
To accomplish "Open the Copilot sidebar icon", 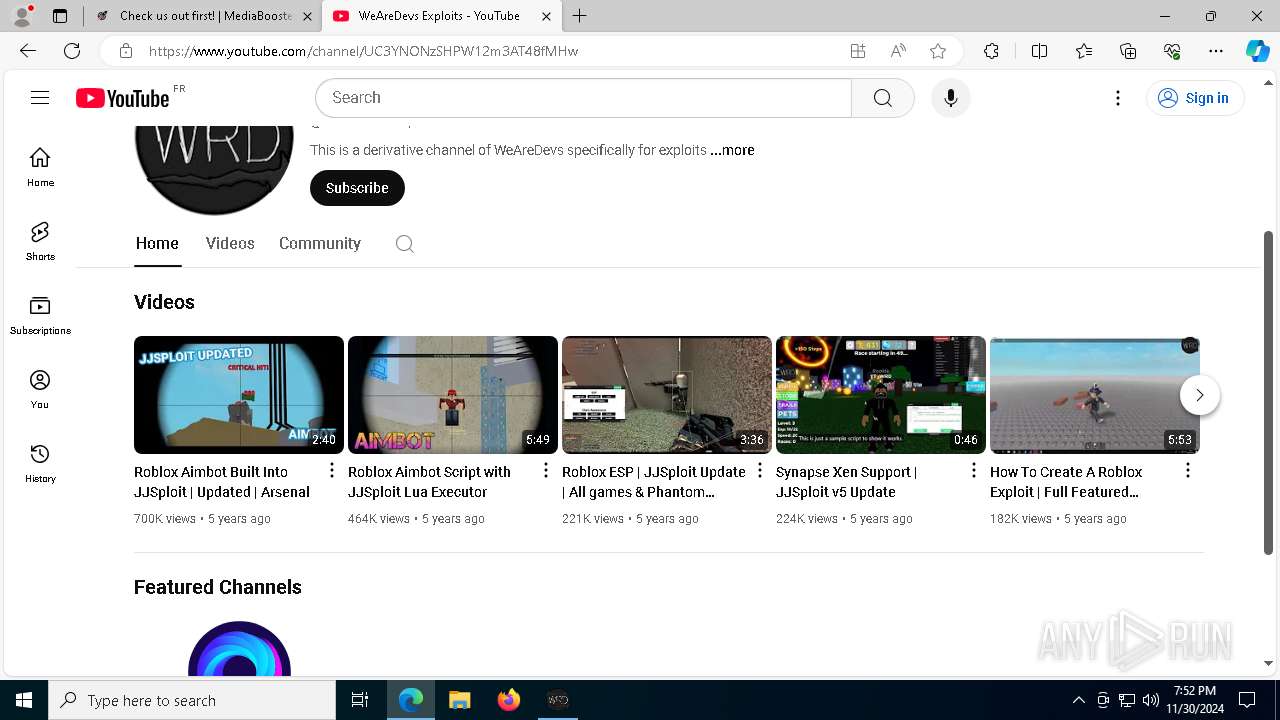I will click(1257, 51).
